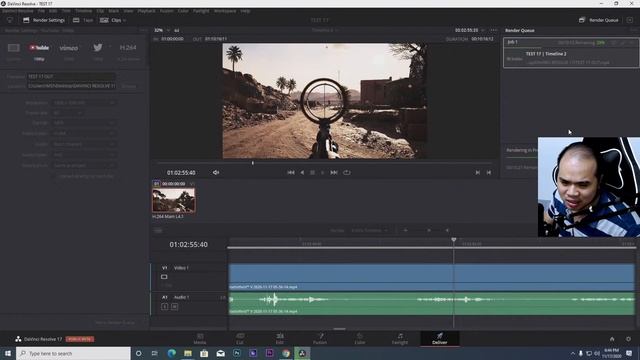
Task: Toggle the Render Queue panel button
Action: (x=598, y=20)
